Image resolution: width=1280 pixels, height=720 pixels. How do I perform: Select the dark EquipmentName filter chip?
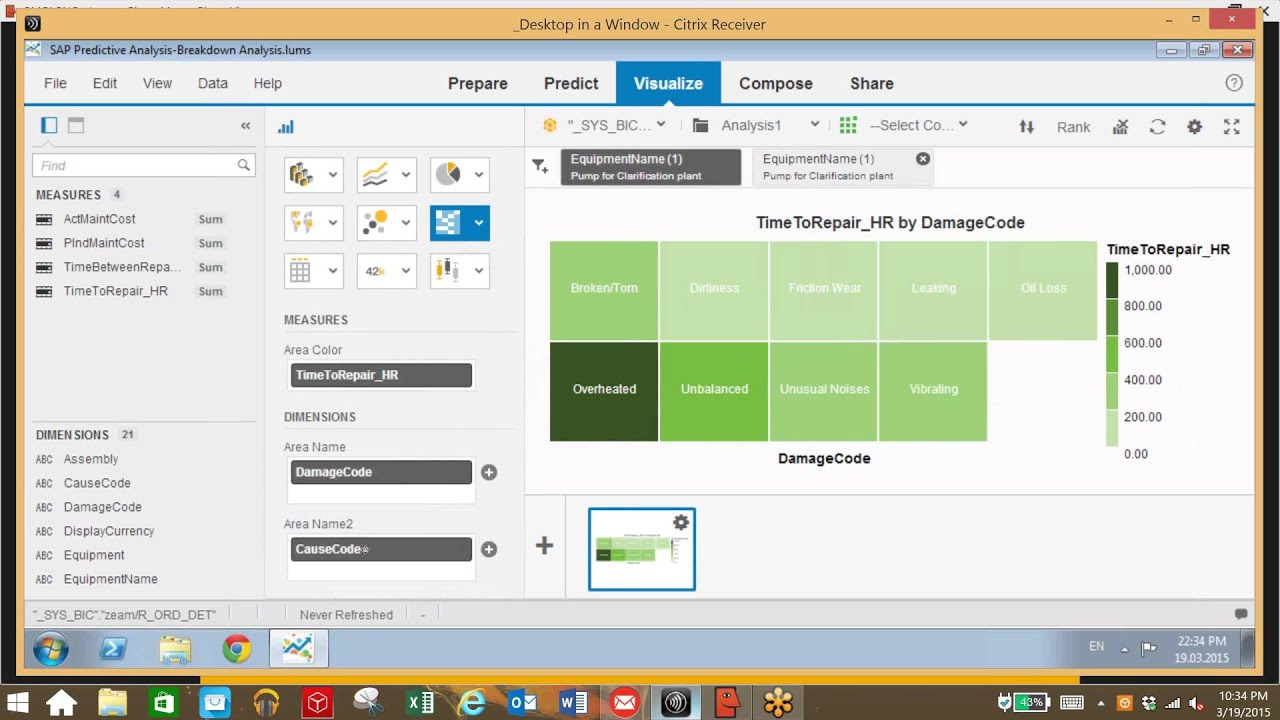(x=651, y=167)
